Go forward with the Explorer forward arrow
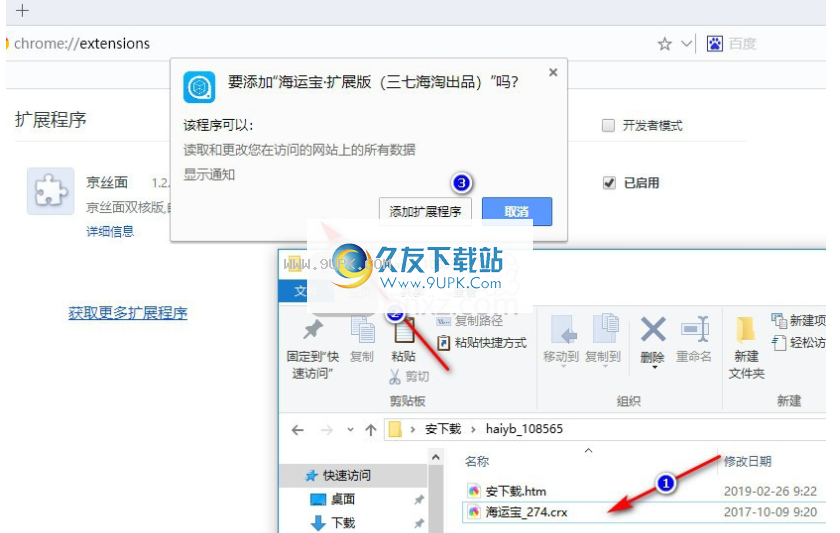 click(327, 430)
